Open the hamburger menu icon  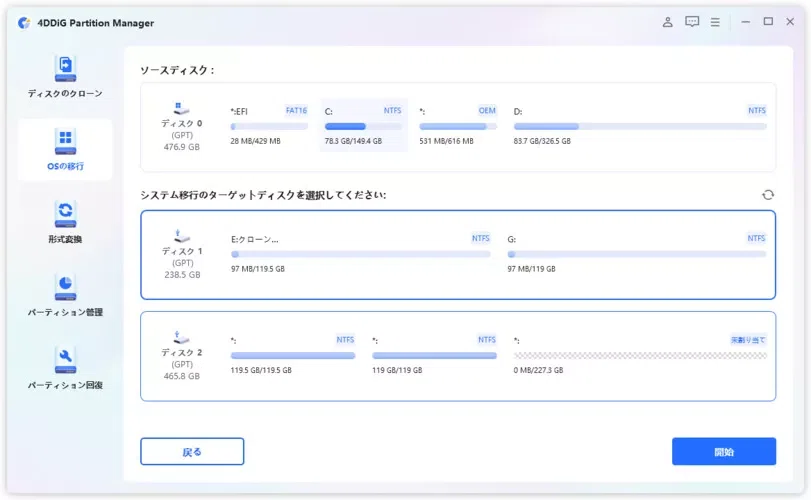[715, 22]
